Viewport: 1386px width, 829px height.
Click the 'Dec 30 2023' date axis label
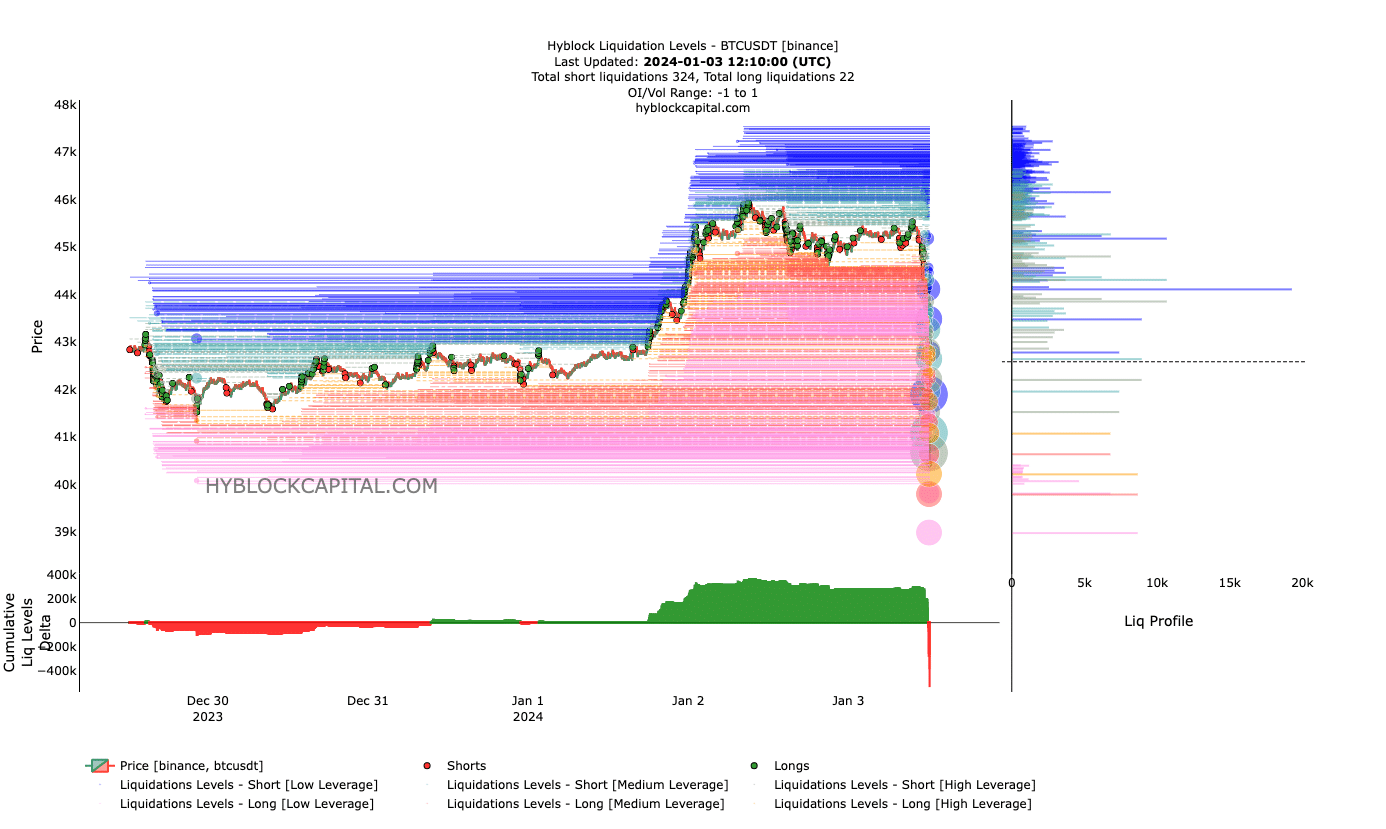point(208,708)
